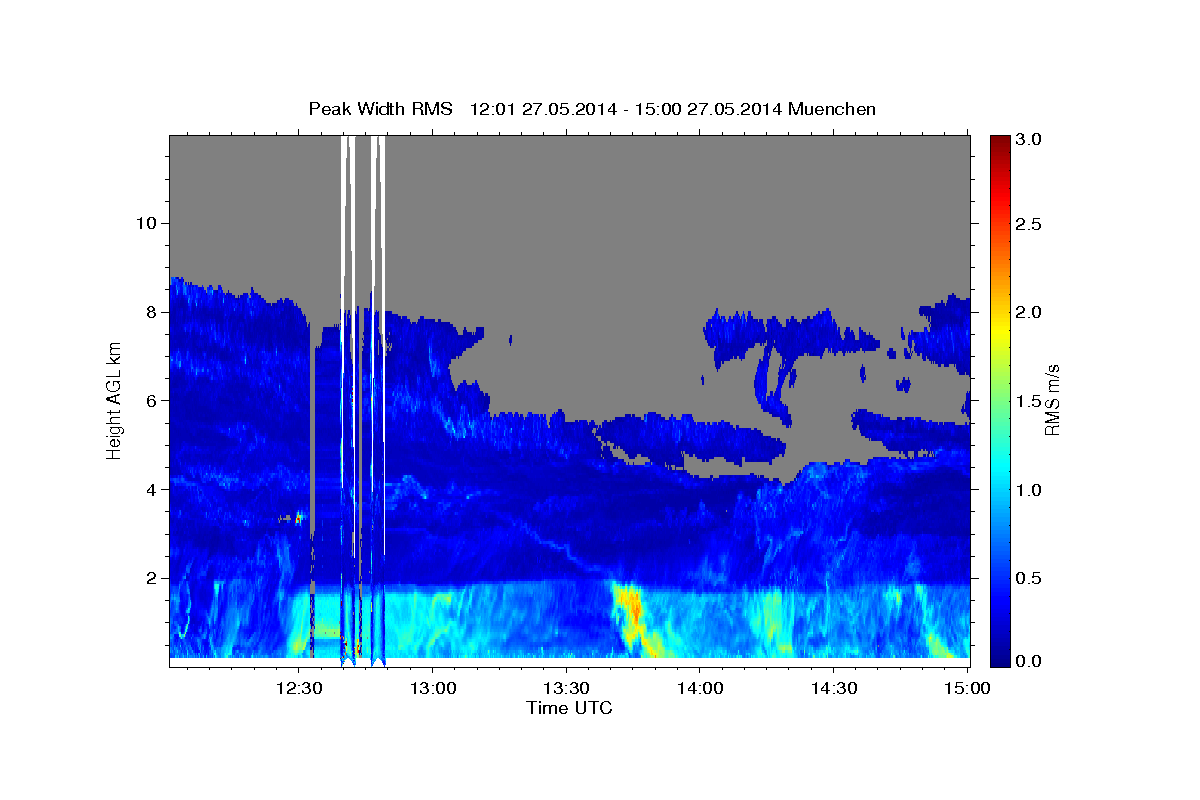Click the colorbar value 2.0

[x=1031, y=312]
